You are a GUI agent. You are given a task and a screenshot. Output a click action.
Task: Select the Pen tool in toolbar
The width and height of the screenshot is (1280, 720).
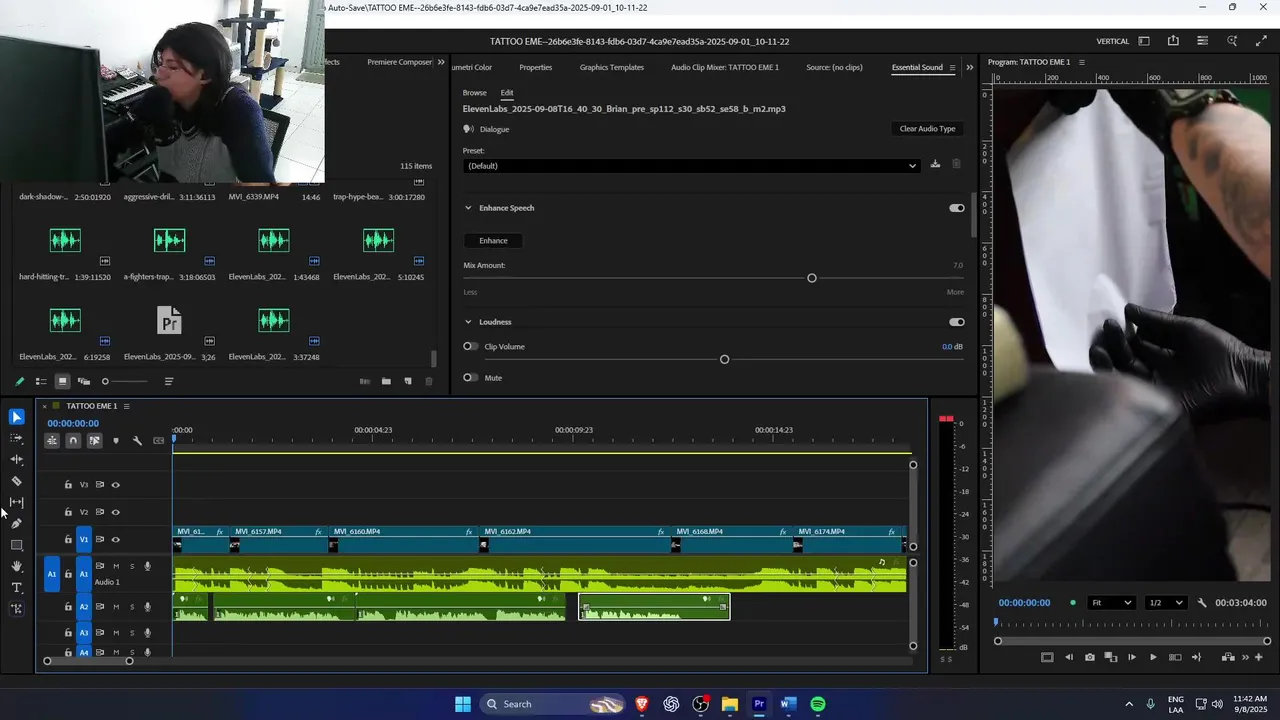pyautogui.click(x=16, y=523)
